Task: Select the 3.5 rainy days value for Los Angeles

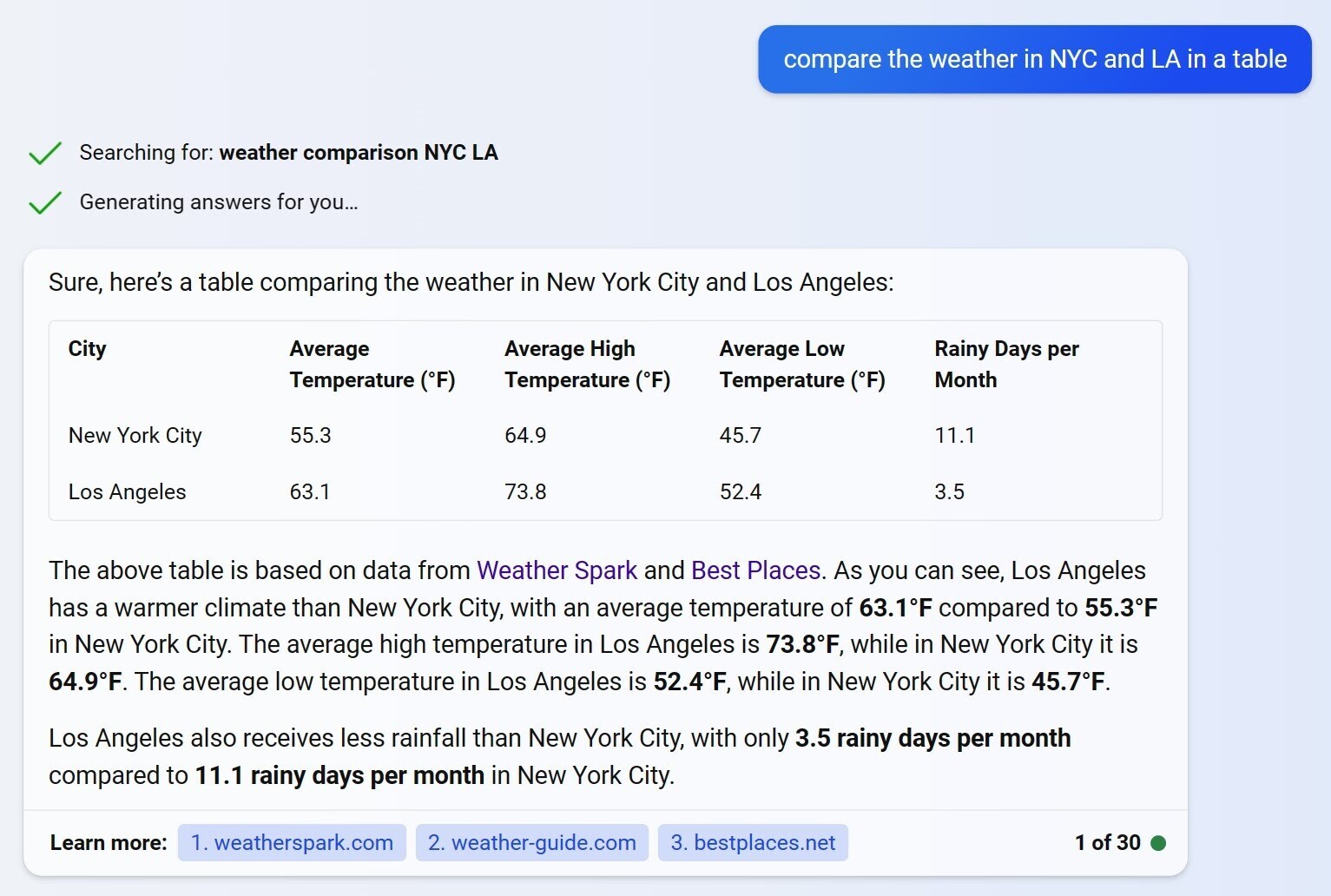Action: click(950, 491)
